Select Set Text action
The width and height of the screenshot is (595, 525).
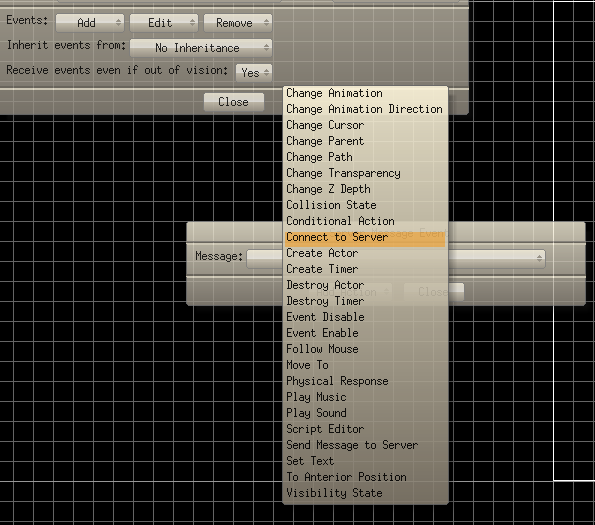(x=365, y=461)
